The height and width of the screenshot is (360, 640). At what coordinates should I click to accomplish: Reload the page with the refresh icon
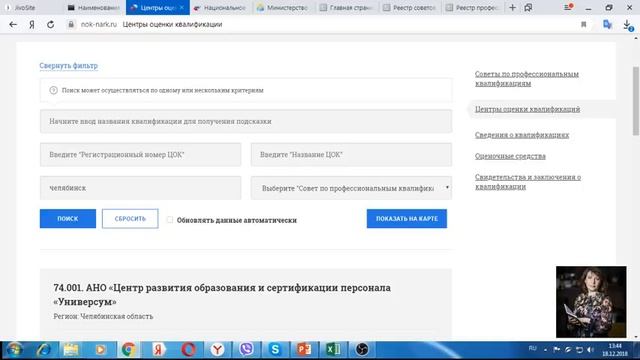(50, 24)
